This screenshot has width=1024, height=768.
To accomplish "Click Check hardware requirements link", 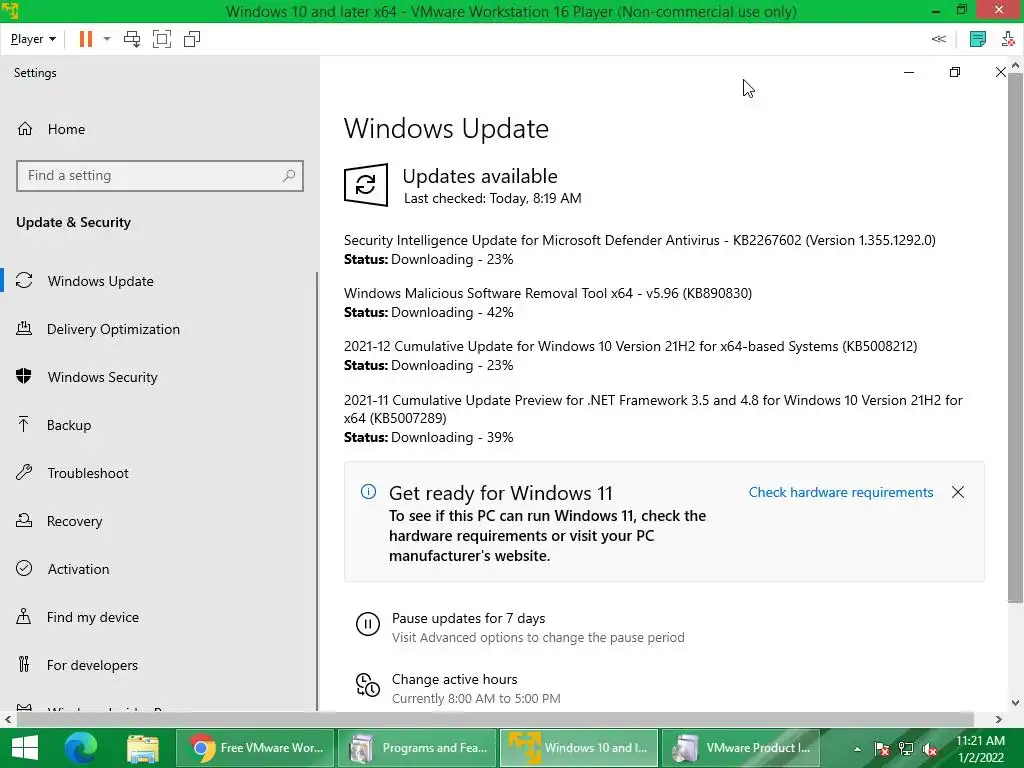I will (x=840, y=492).
